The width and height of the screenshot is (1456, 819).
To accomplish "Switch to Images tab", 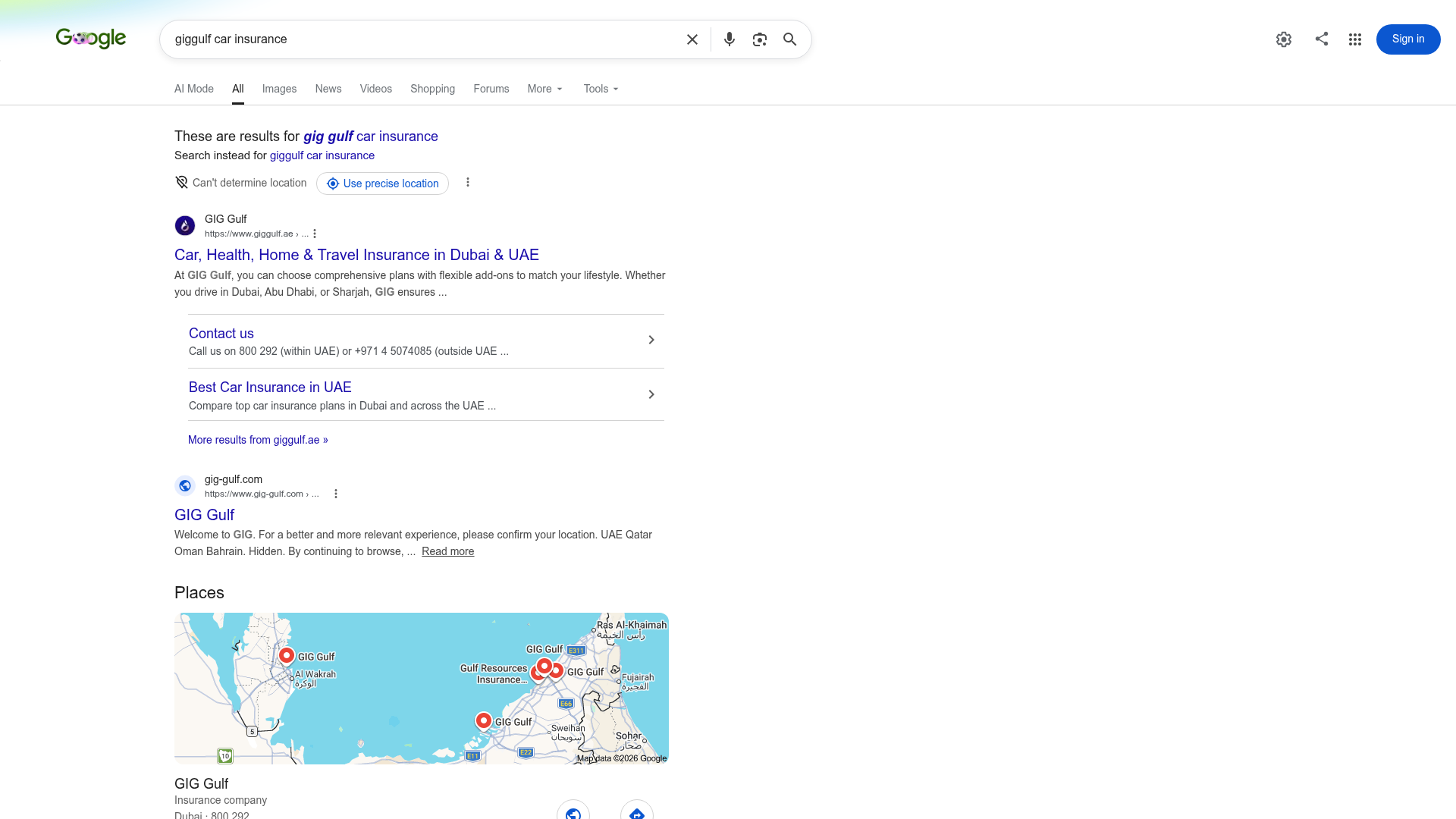I will (x=279, y=89).
